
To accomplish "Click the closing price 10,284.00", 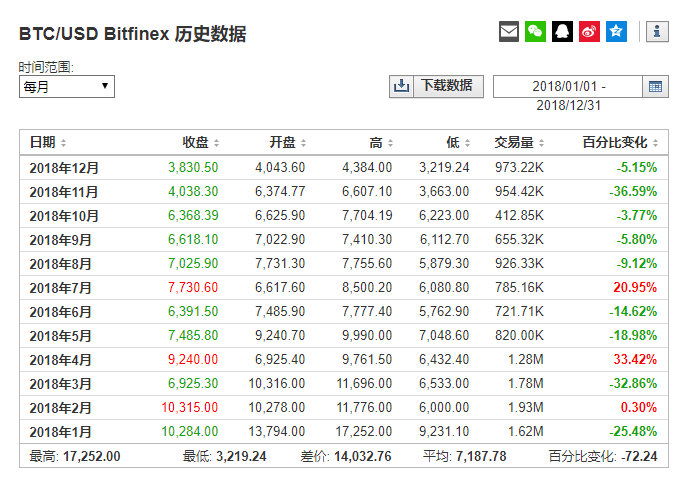I will (x=190, y=431).
